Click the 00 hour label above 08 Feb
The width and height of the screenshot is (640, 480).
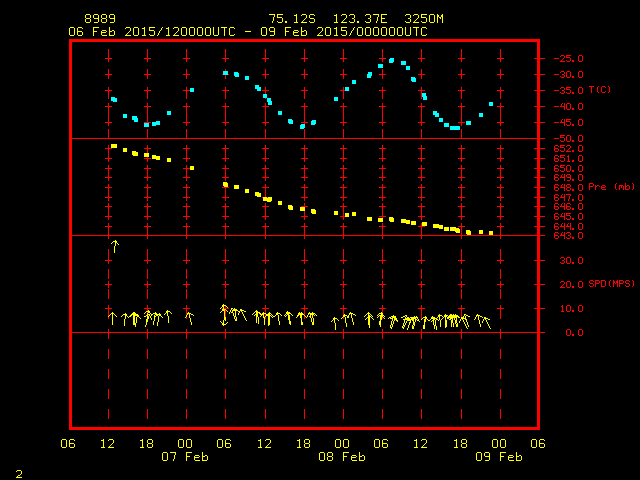342,443
